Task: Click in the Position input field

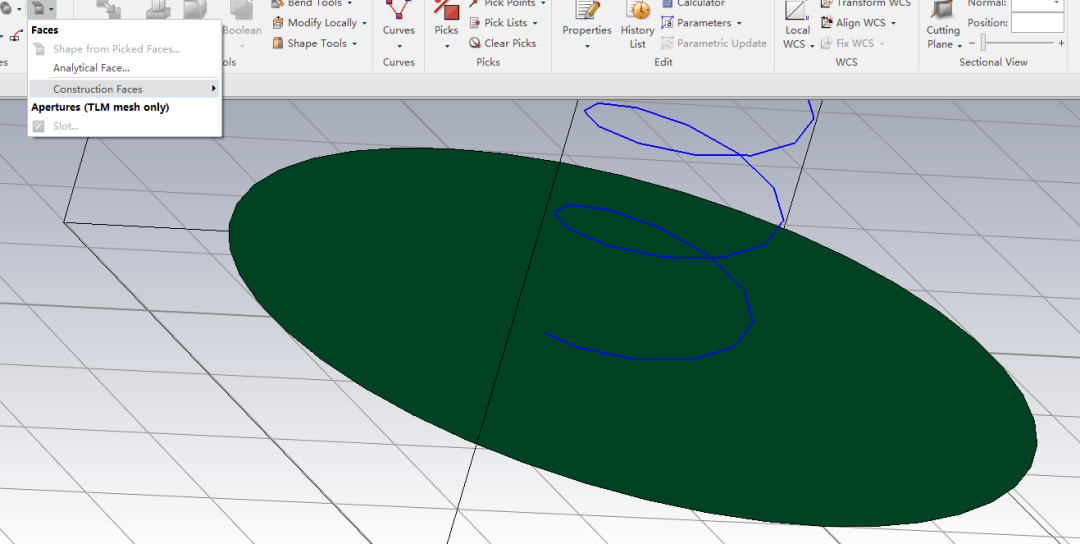Action: (1037, 23)
